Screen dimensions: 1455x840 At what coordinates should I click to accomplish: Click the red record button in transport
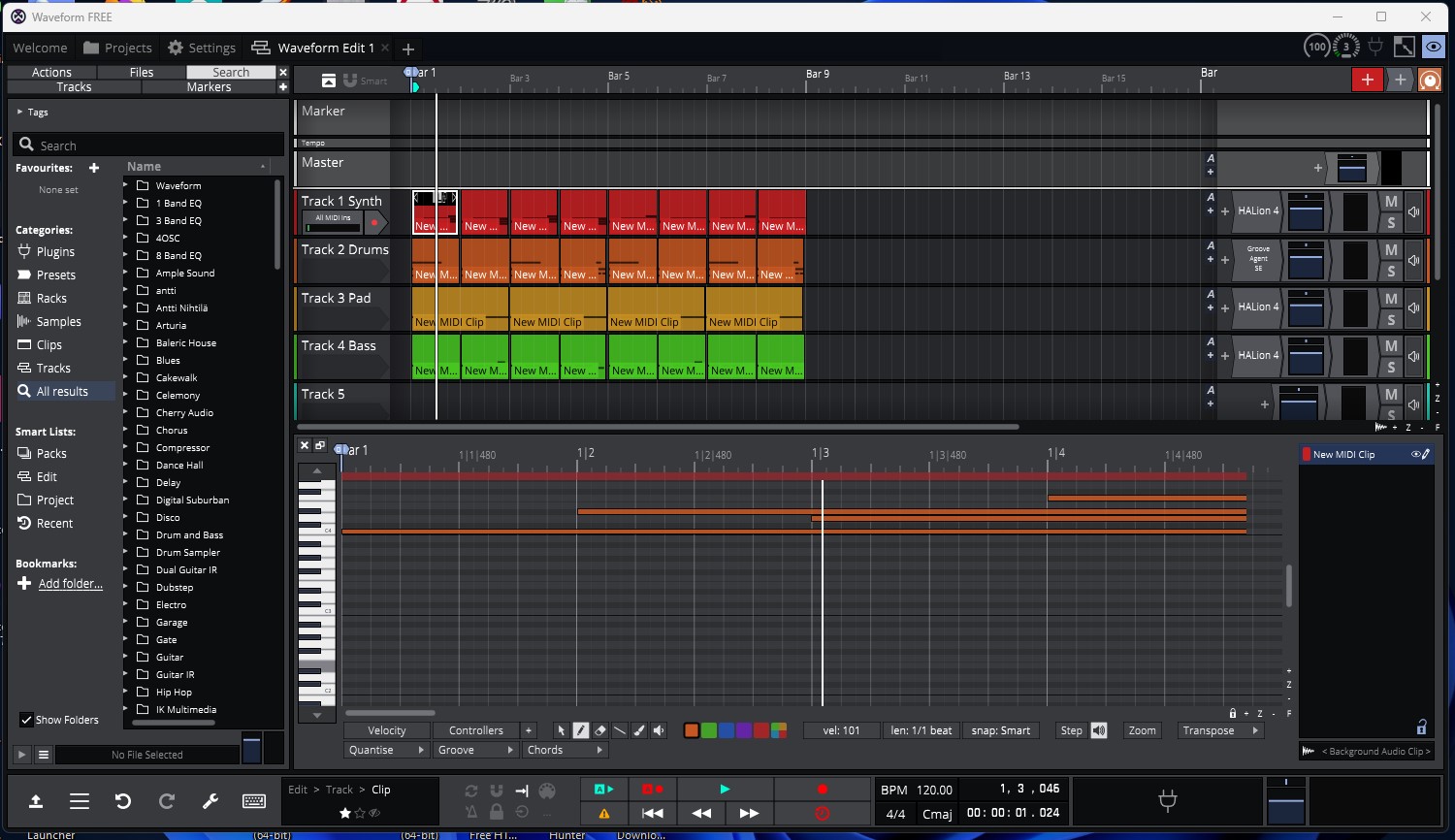(x=823, y=790)
